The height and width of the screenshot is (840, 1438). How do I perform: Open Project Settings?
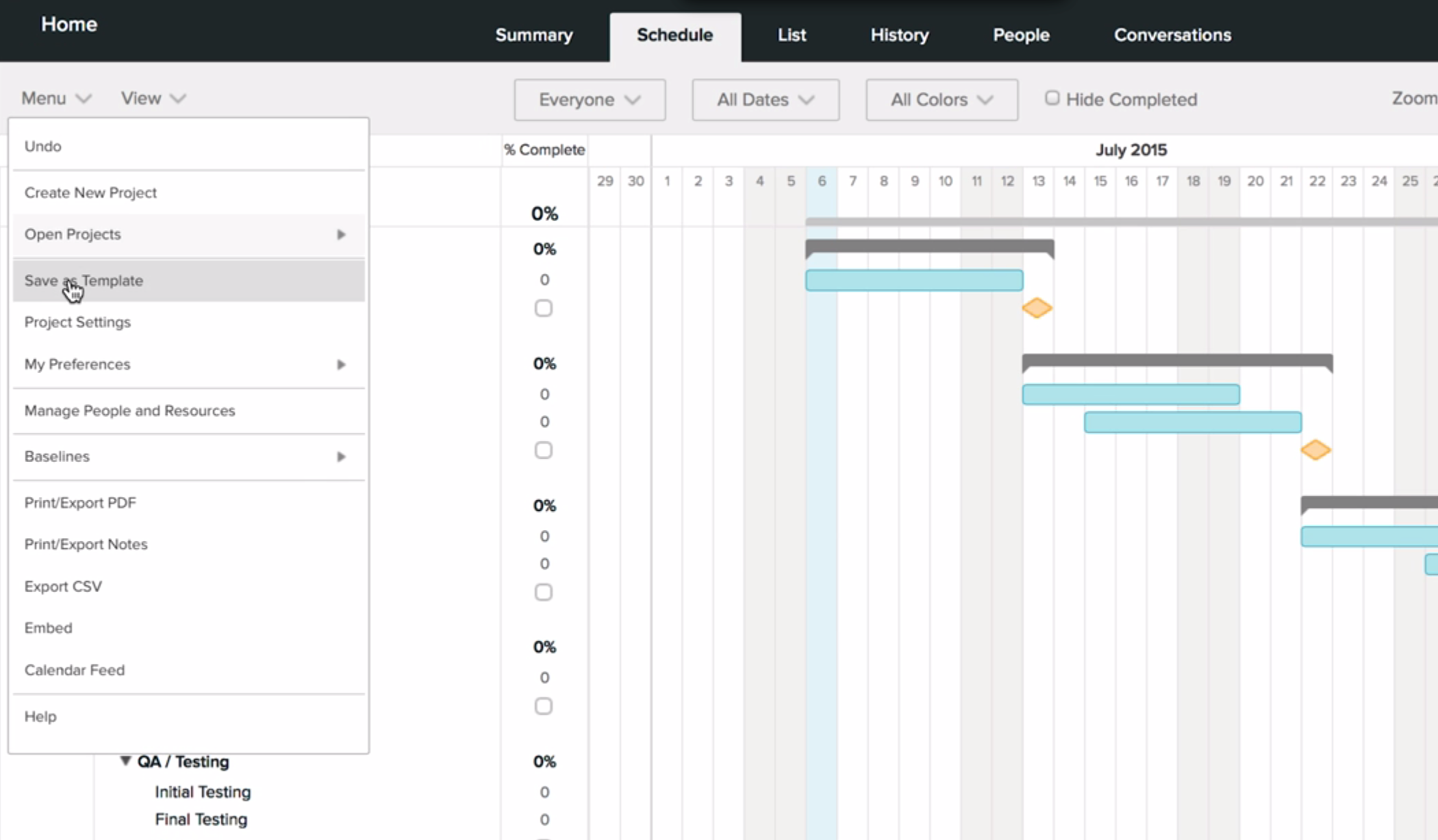pos(77,322)
